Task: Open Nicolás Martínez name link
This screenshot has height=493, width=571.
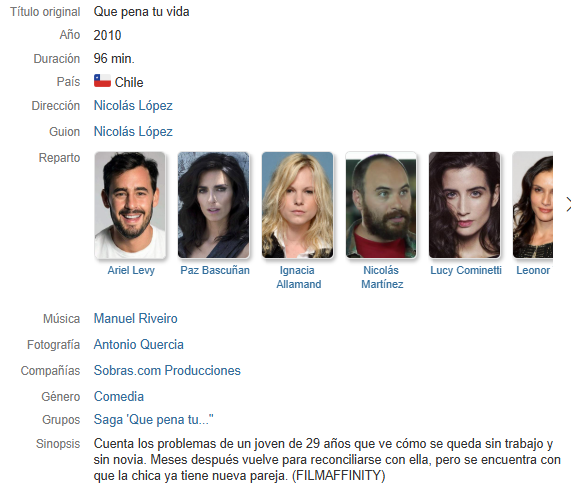Action: 382,277
